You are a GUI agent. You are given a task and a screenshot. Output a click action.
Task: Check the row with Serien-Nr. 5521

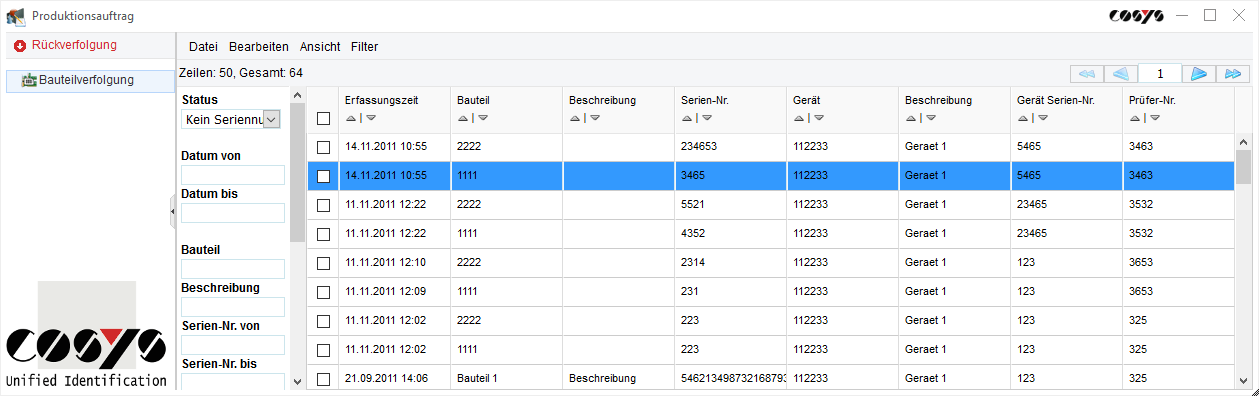[x=323, y=205]
